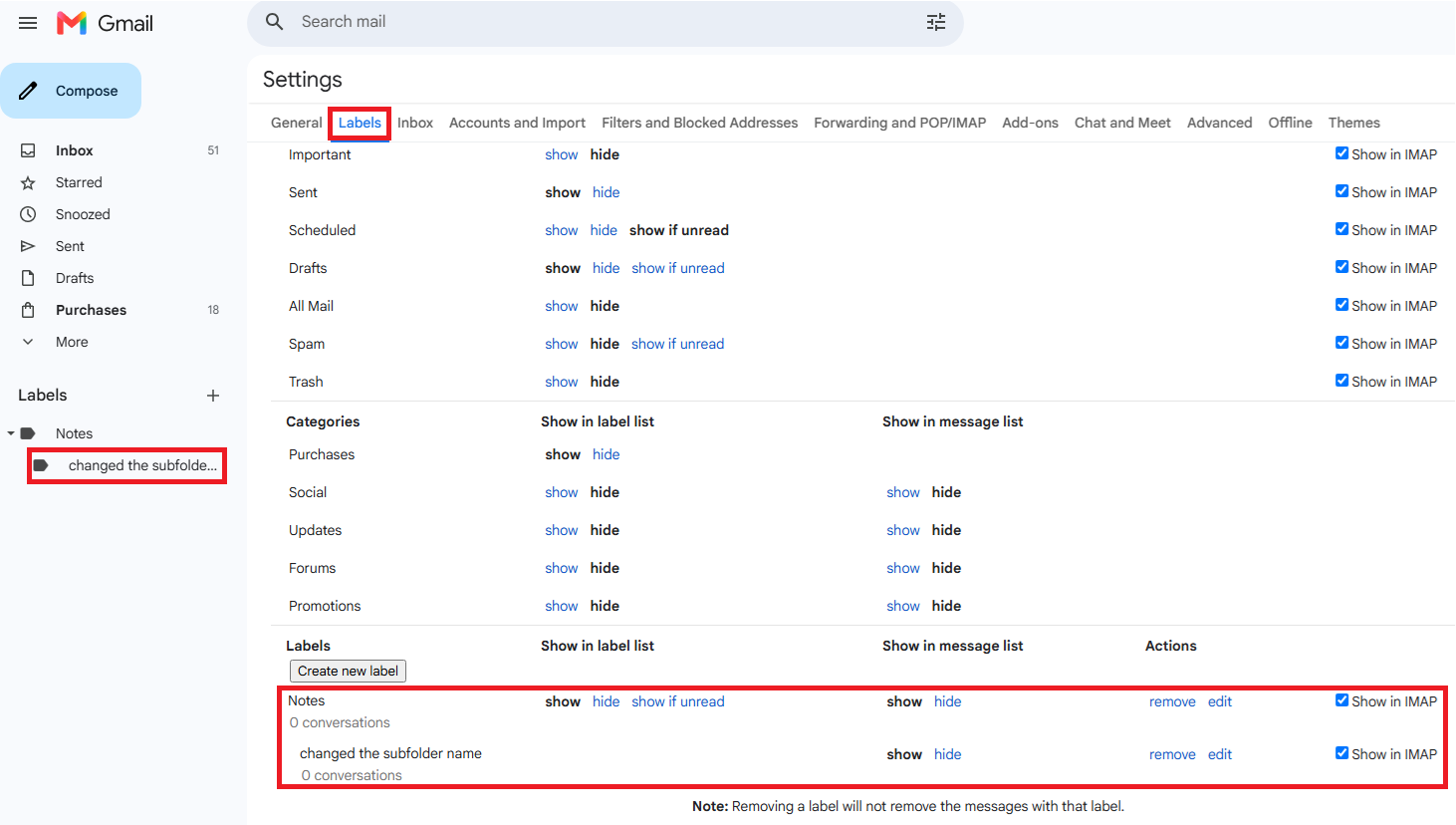Click message list show for Social
The image size is (1456, 825).
pos(903,492)
